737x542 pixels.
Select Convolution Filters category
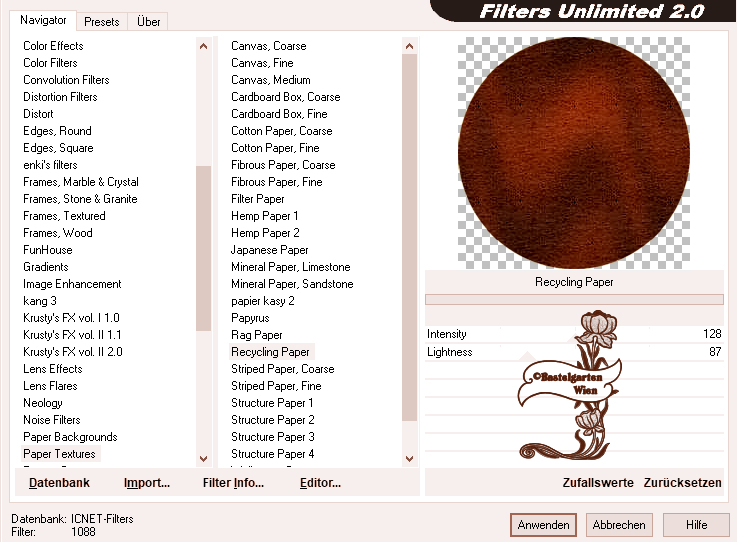tap(66, 80)
